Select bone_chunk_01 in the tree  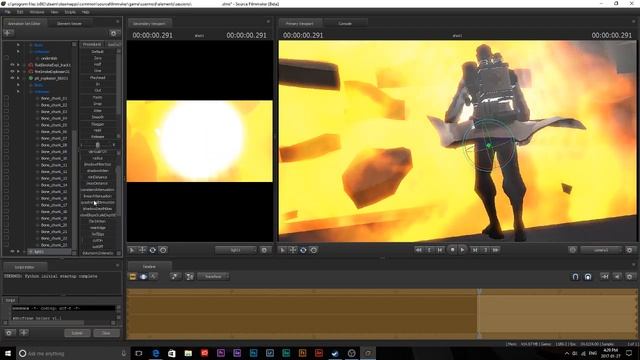[x=54, y=98]
